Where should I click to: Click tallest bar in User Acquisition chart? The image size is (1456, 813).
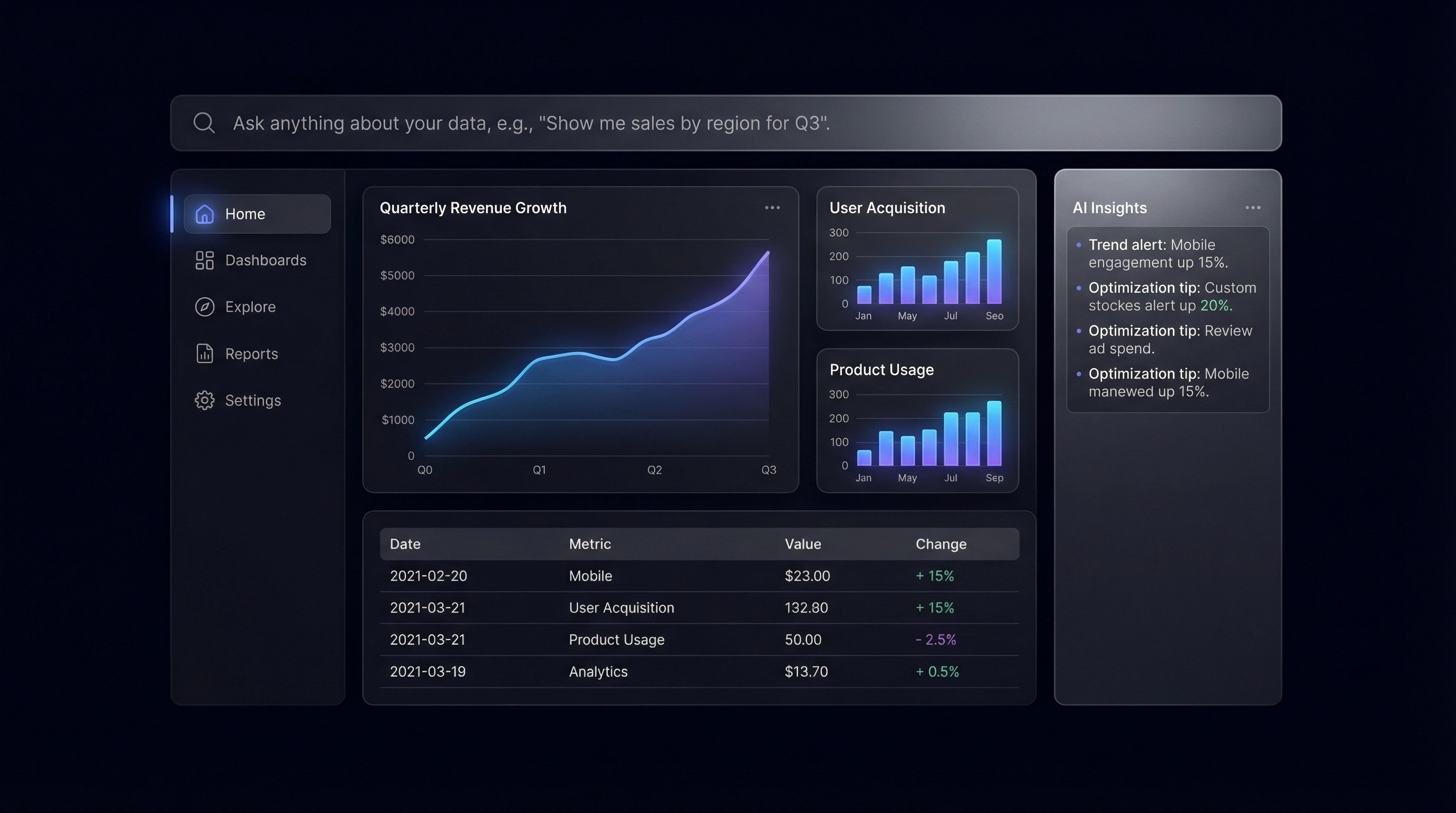(994, 273)
